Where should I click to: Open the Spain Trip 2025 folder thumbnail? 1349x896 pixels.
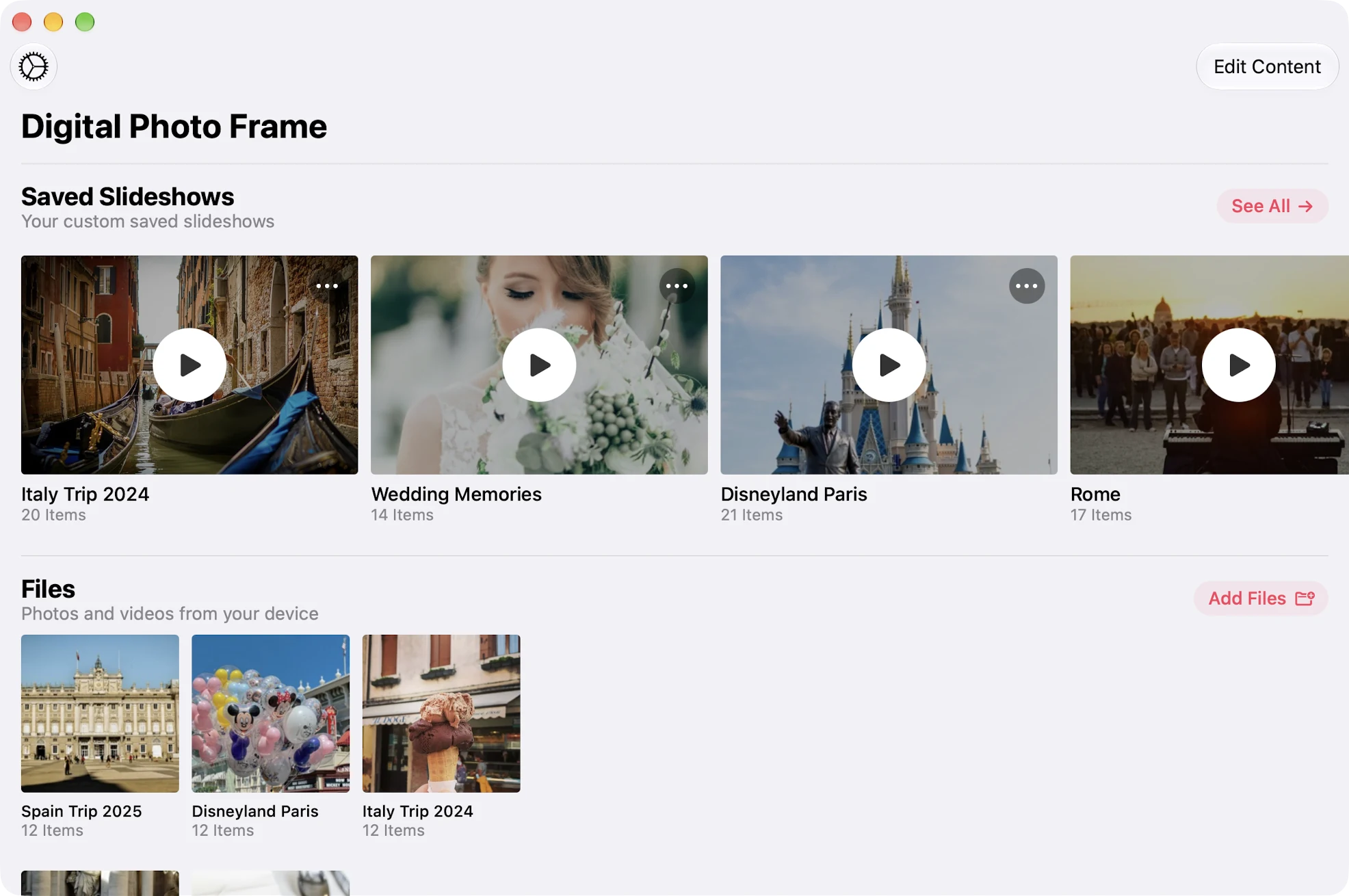pos(100,713)
